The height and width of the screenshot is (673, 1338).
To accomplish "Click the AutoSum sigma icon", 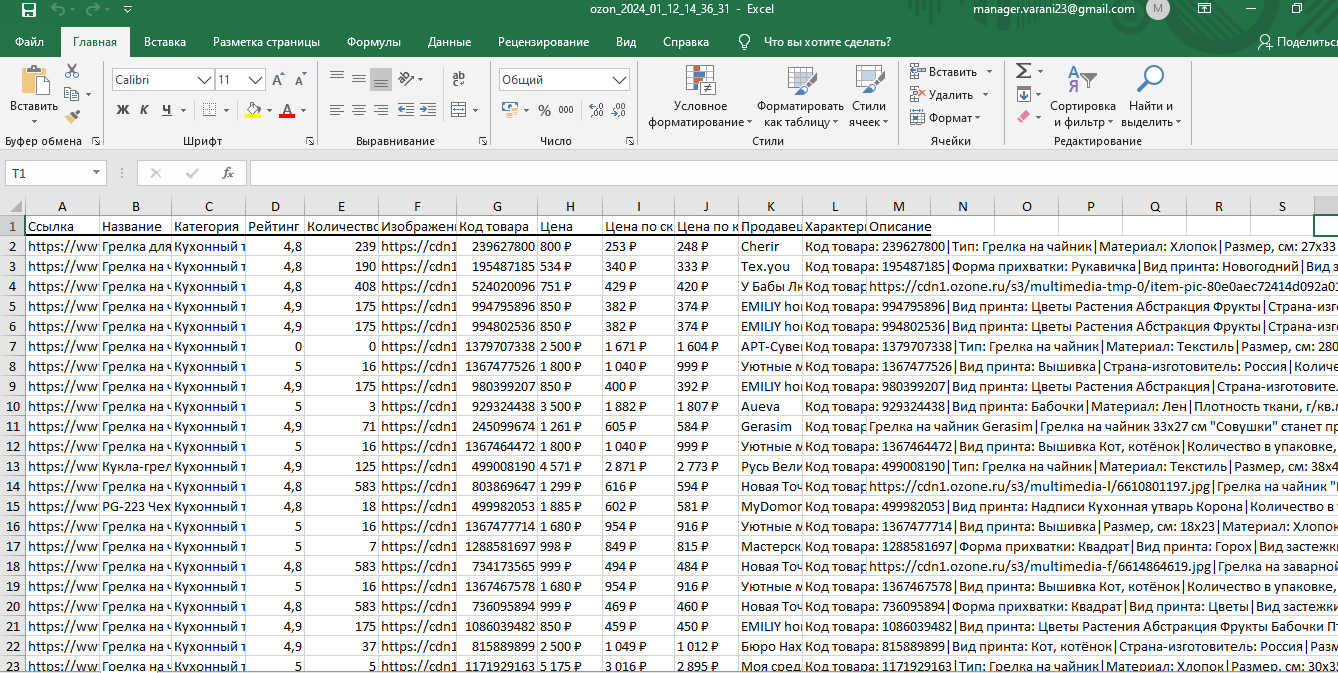I will [x=1023, y=72].
